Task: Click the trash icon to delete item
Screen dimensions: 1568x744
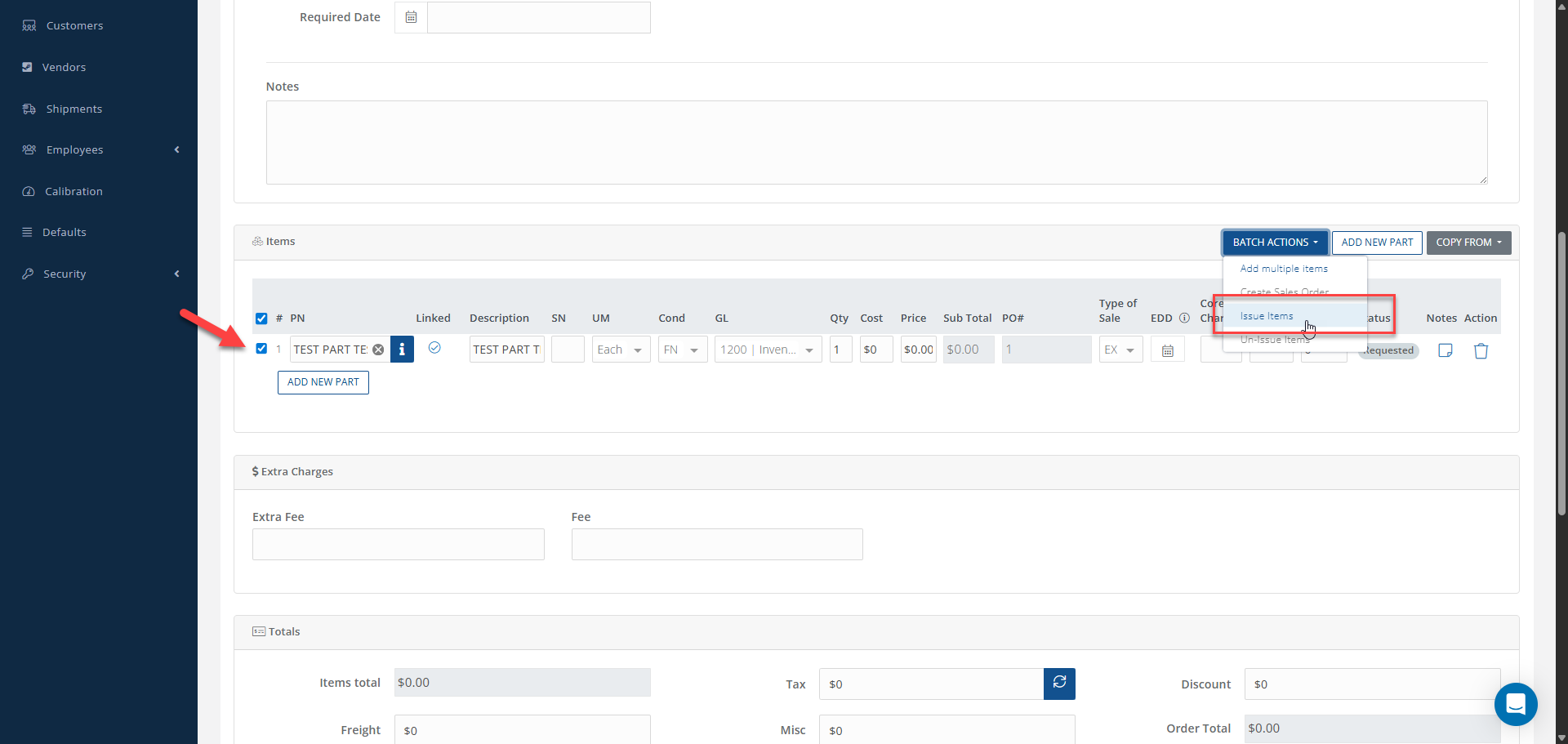Action: [1481, 351]
